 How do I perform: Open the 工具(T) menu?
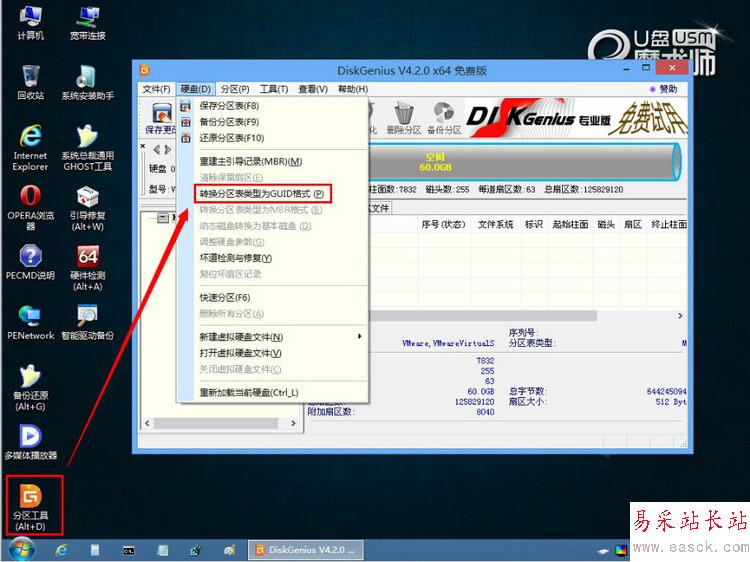tap(274, 89)
